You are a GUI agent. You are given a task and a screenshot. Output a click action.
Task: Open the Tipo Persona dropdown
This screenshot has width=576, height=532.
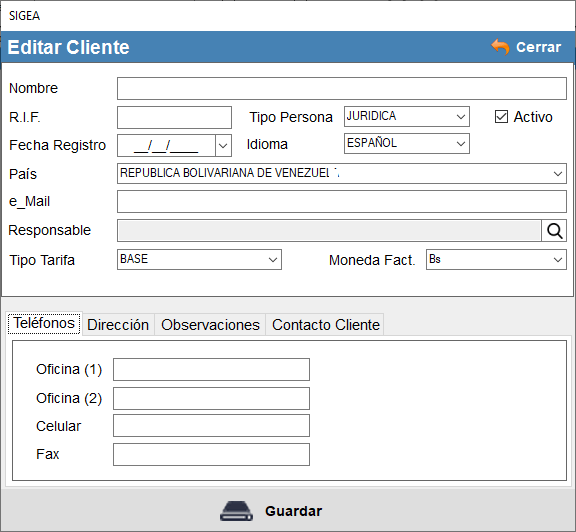[x=407, y=116]
